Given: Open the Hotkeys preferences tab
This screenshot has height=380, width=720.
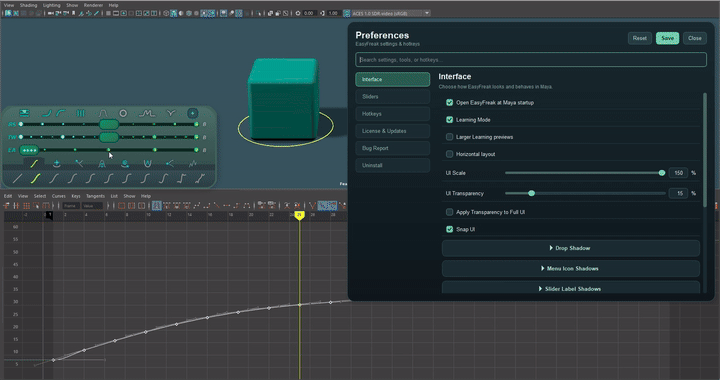Looking at the screenshot, I should [393, 114].
